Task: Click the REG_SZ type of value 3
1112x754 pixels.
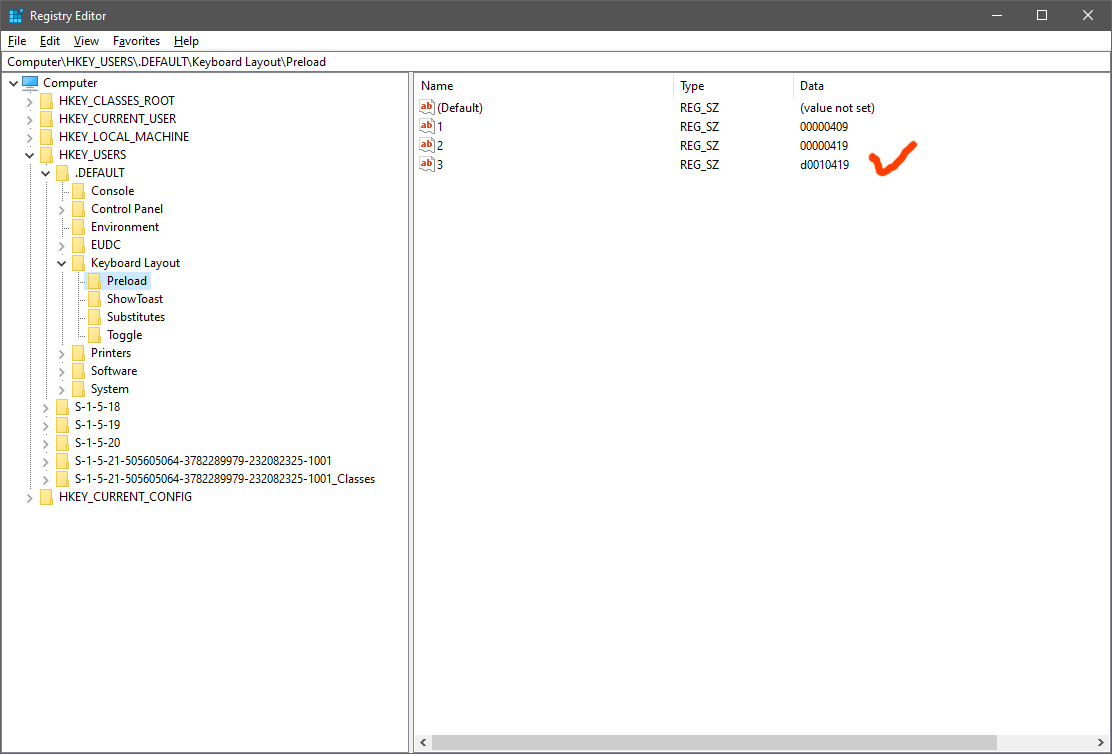Action: [699, 165]
